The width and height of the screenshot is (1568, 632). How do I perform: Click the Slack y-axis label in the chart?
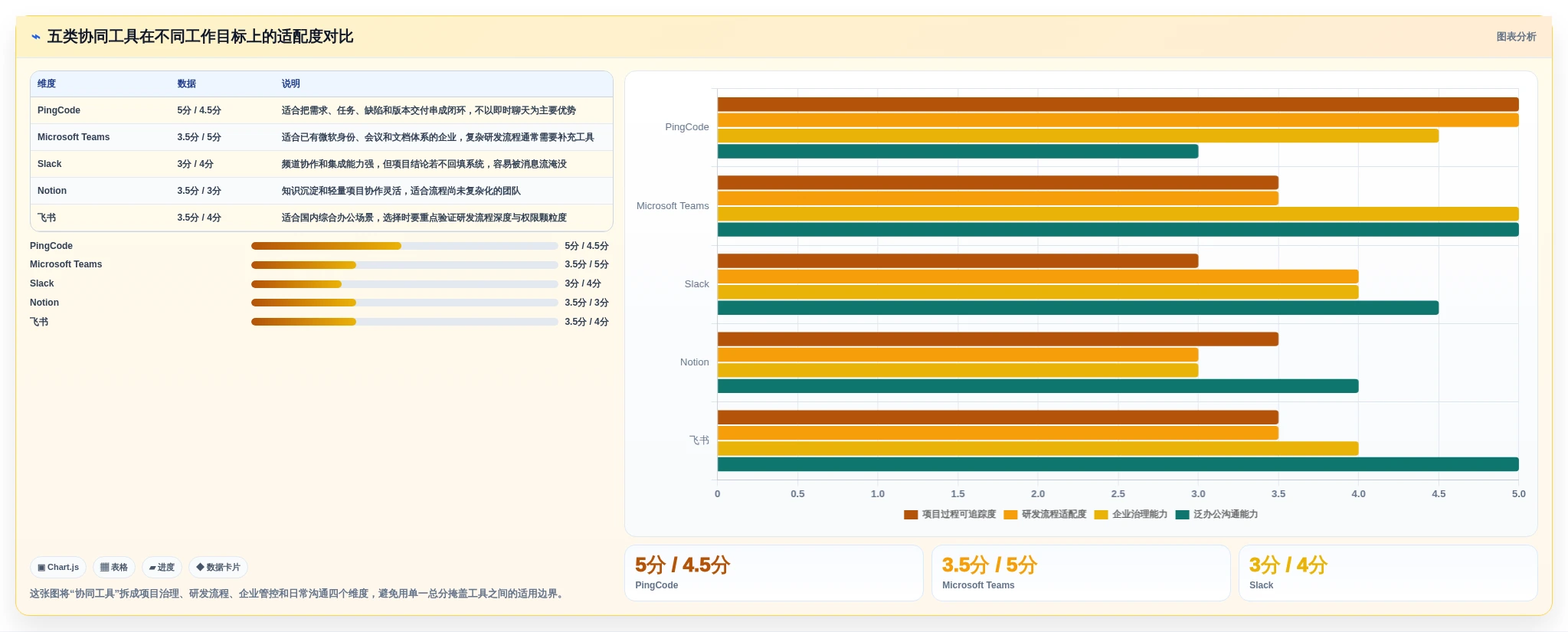coord(697,284)
